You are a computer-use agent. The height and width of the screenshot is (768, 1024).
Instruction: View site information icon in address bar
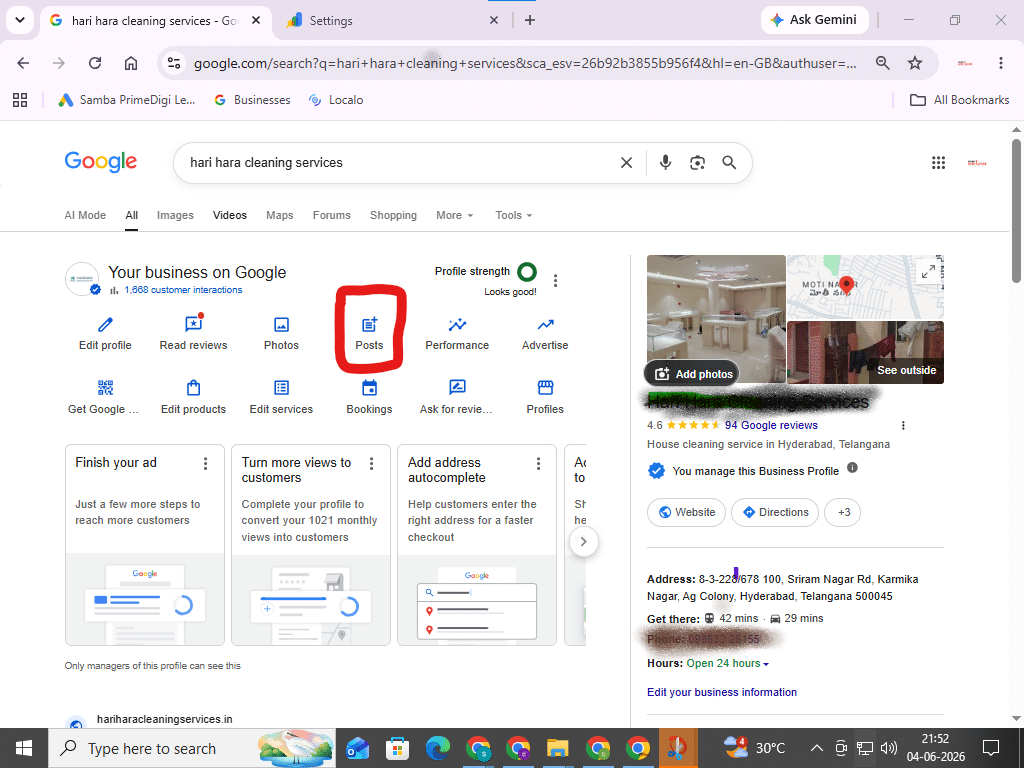coord(174,63)
